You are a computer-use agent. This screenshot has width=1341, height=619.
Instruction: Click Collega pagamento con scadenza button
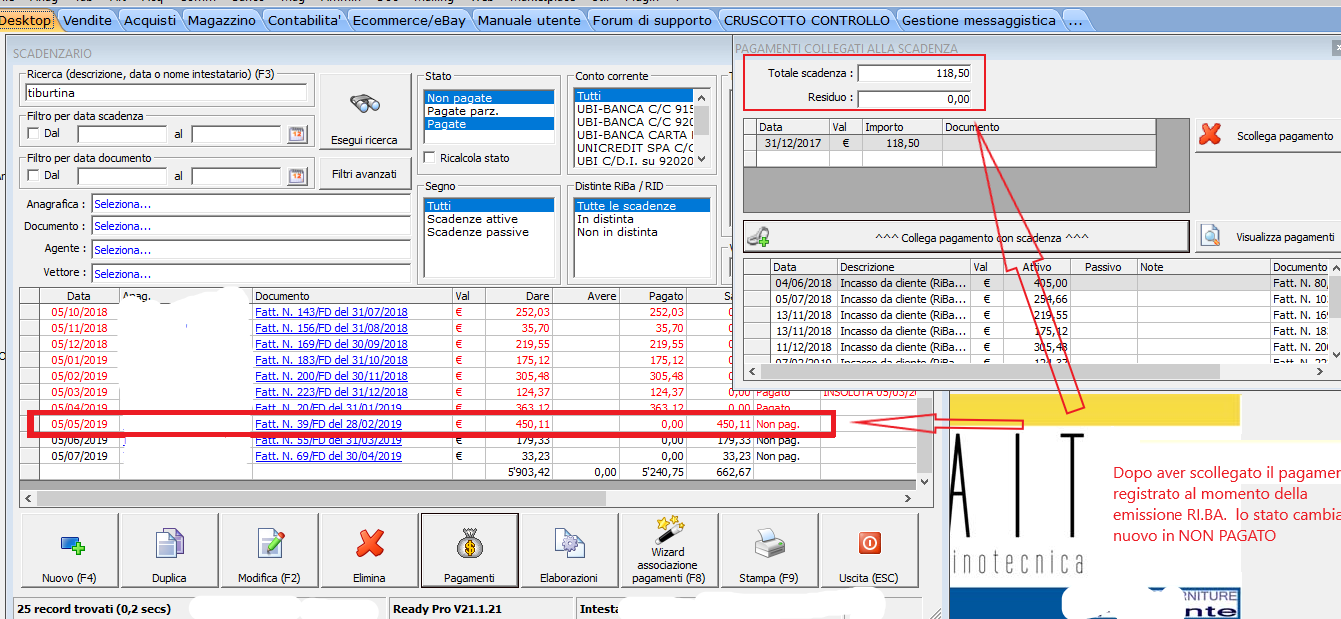coord(966,237)
